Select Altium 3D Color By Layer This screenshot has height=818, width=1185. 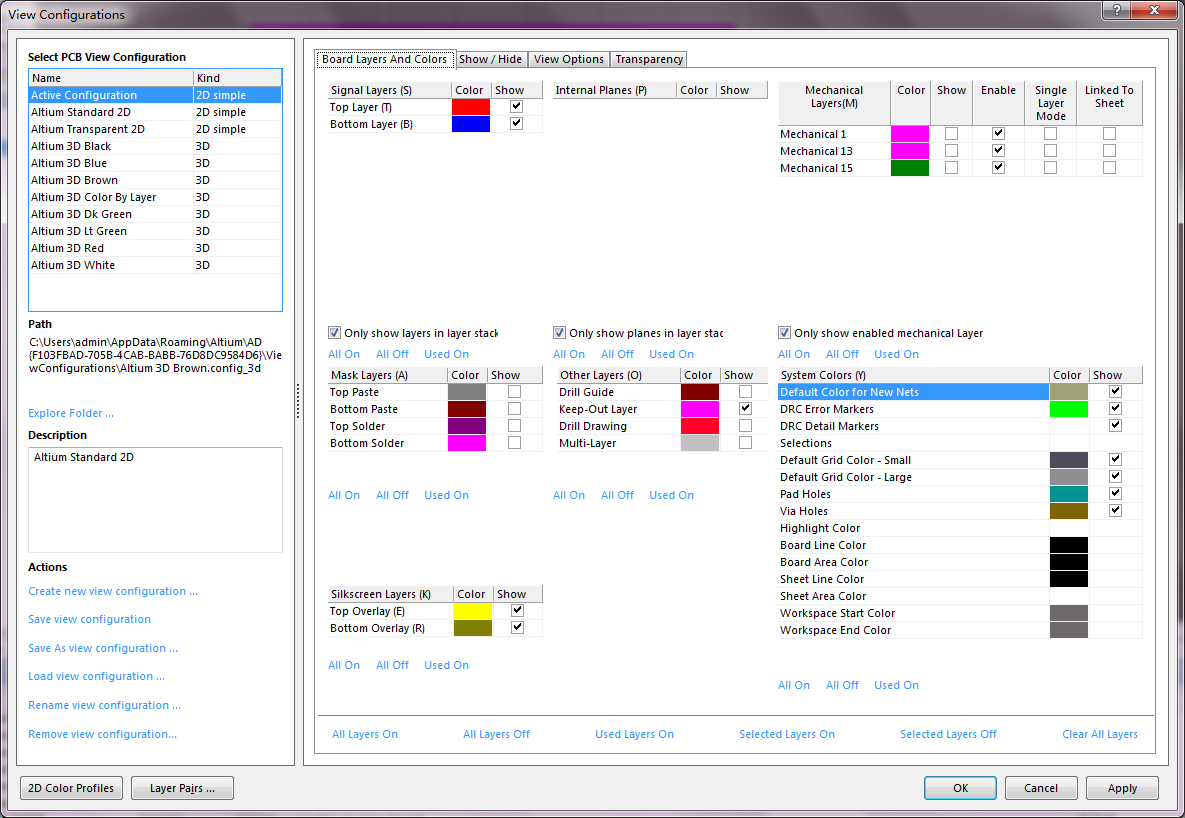click(x=155, y=197)
